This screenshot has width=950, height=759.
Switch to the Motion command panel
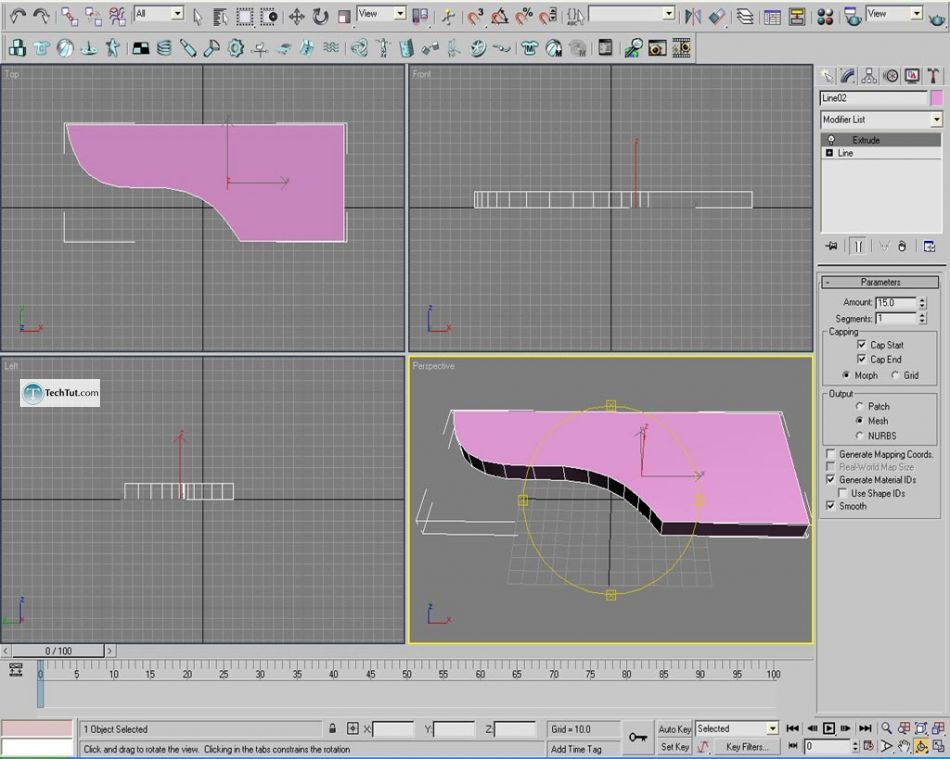click(891, 76)
